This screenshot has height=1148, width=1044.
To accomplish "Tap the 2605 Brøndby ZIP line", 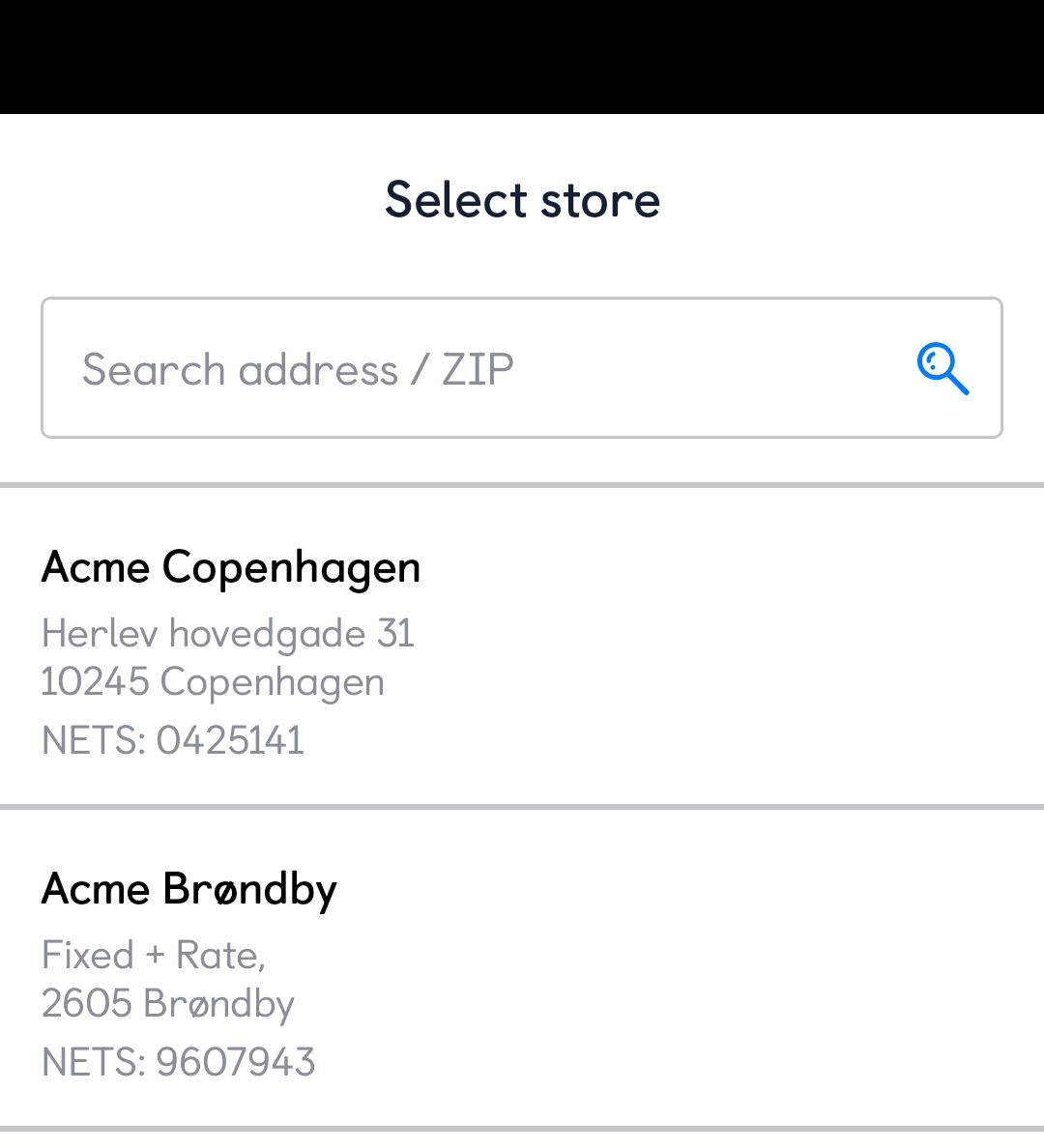I will (168, 1004).
